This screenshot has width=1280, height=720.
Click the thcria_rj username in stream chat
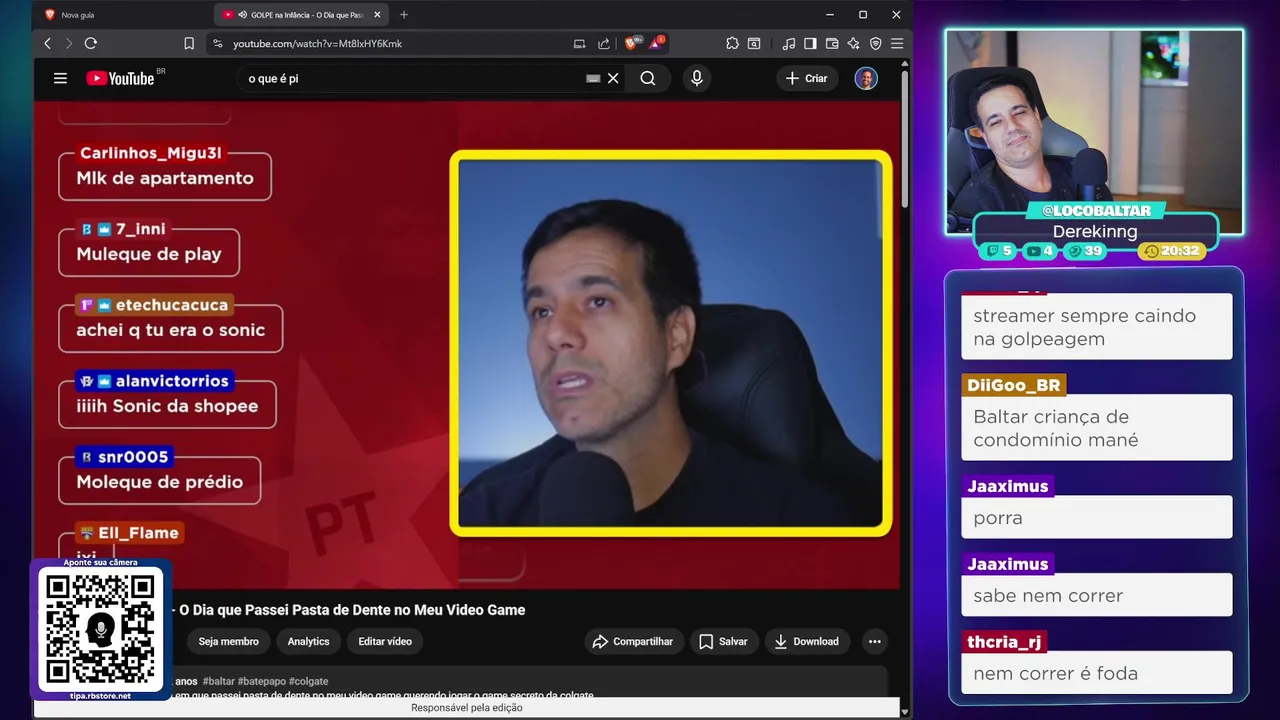1004,642
